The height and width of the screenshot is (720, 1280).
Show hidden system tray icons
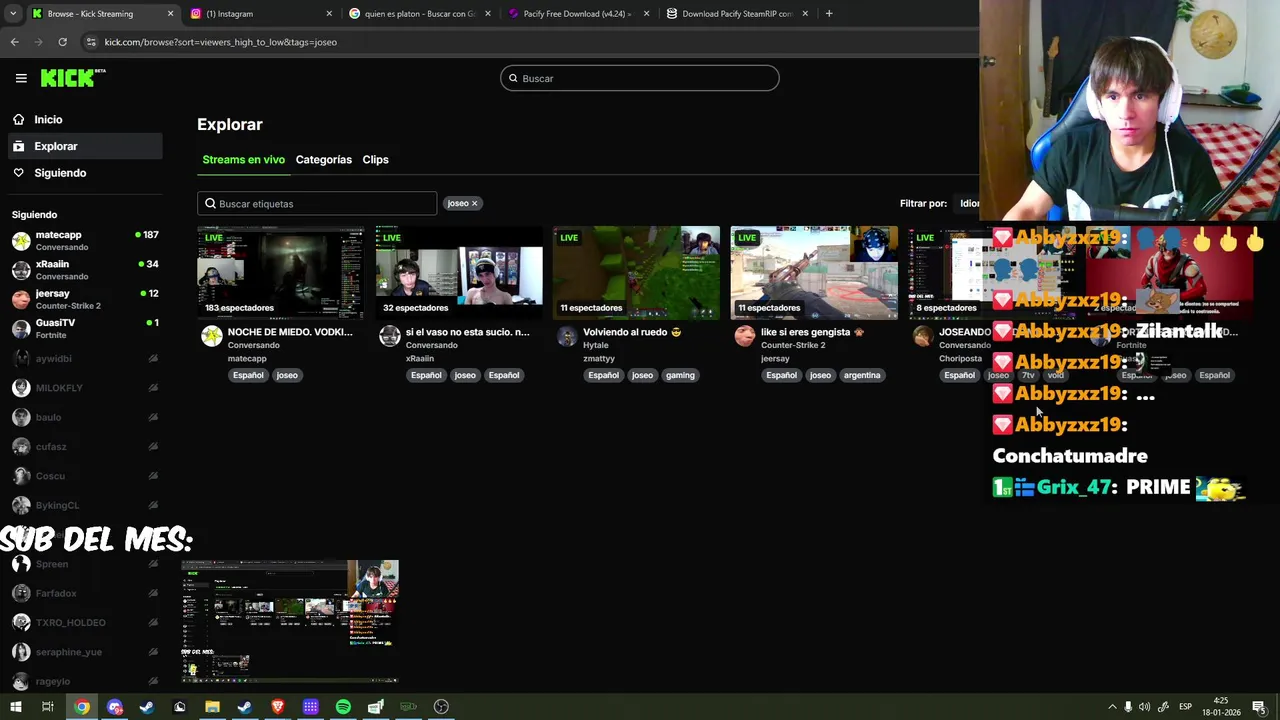(x=1111, y=707)
